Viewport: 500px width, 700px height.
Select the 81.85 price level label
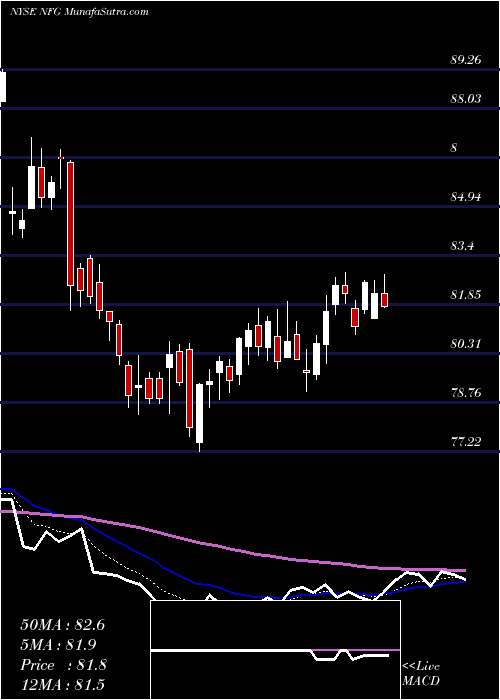point(466,295)
